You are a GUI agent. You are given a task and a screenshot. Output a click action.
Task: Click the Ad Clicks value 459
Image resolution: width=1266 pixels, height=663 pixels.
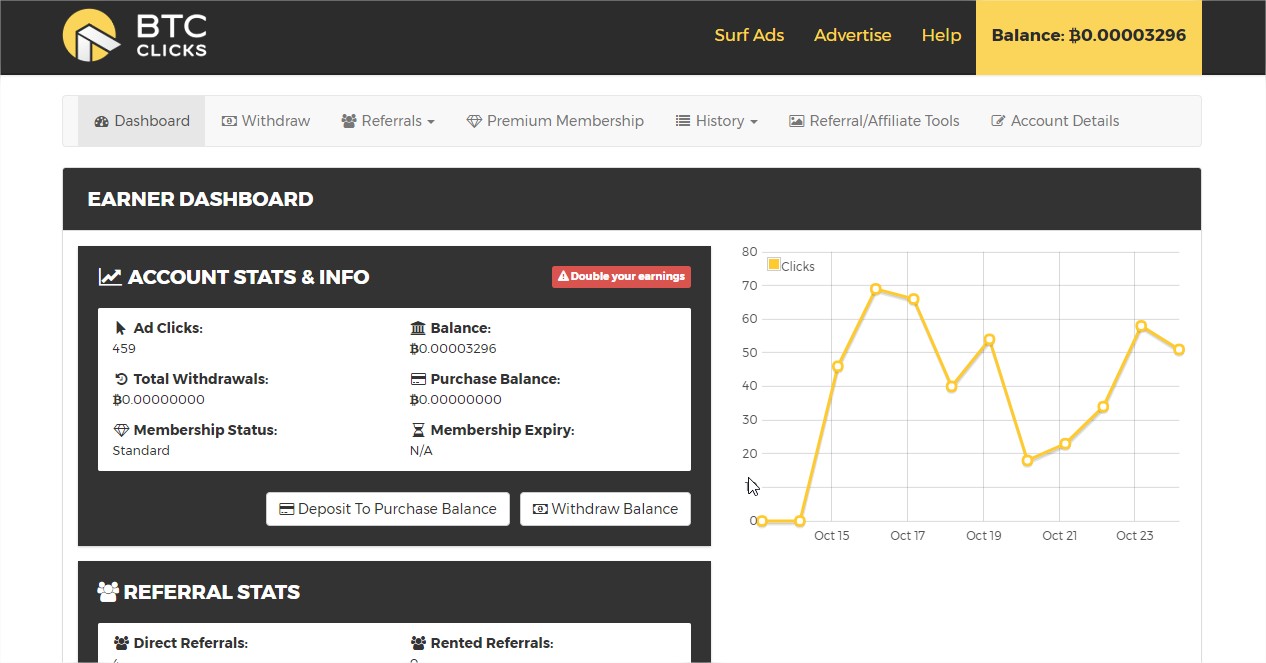(124, 349)
